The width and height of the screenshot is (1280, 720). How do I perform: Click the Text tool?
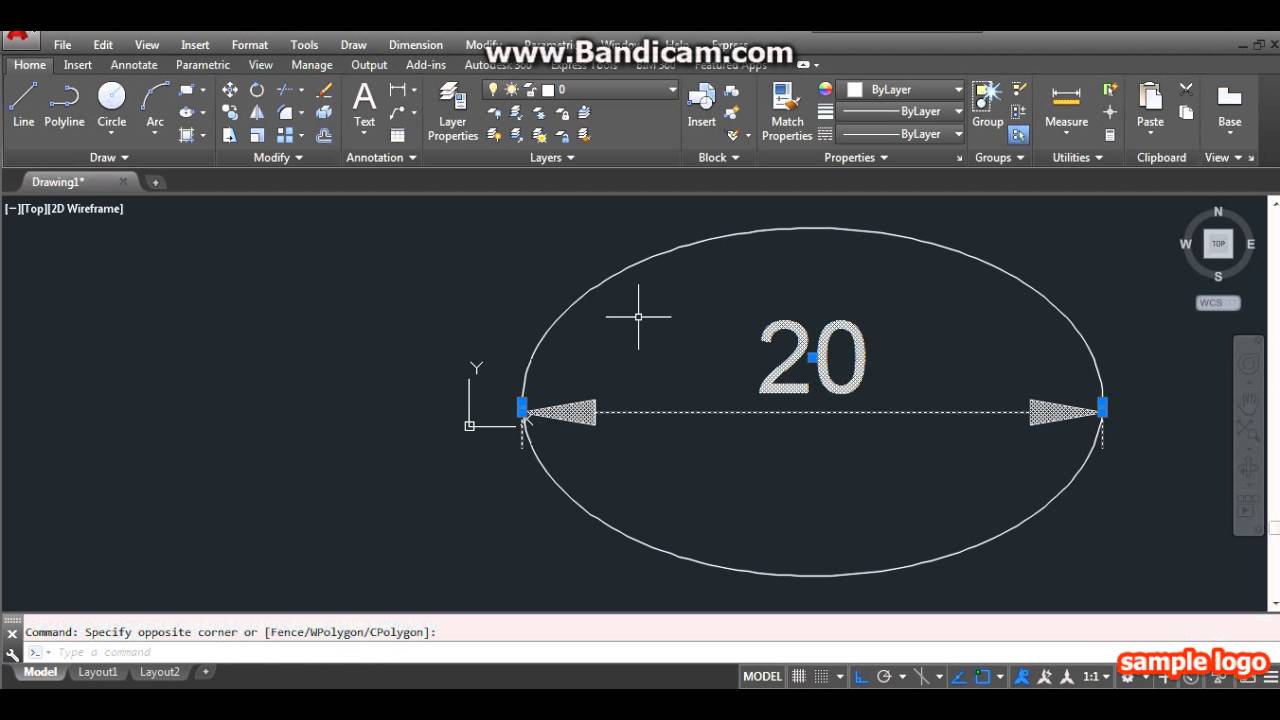(x=364, y=105)
